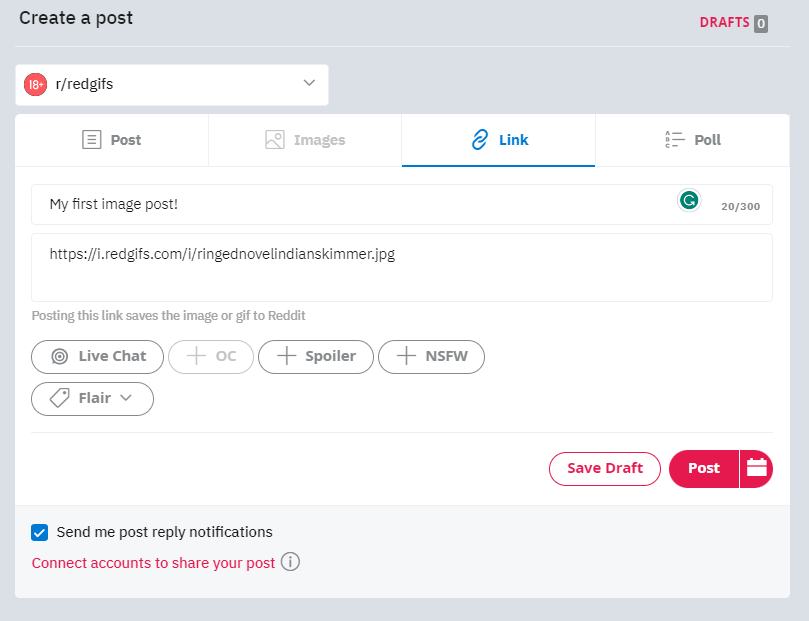Open the schedule post calendar icon
Screen dimensions: 809x621
point(756,468)
